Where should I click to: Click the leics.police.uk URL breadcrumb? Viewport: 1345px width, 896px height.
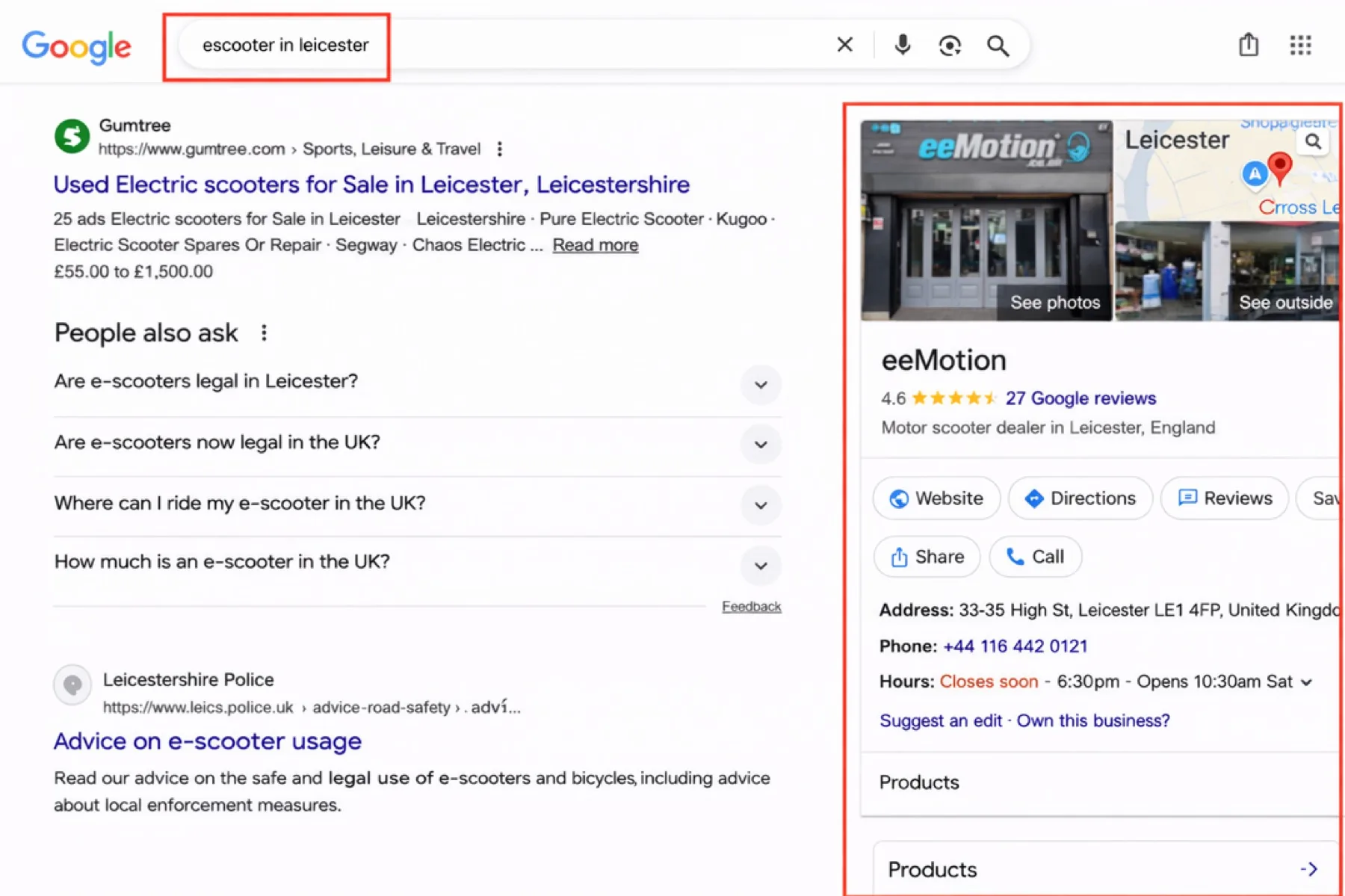312,707
